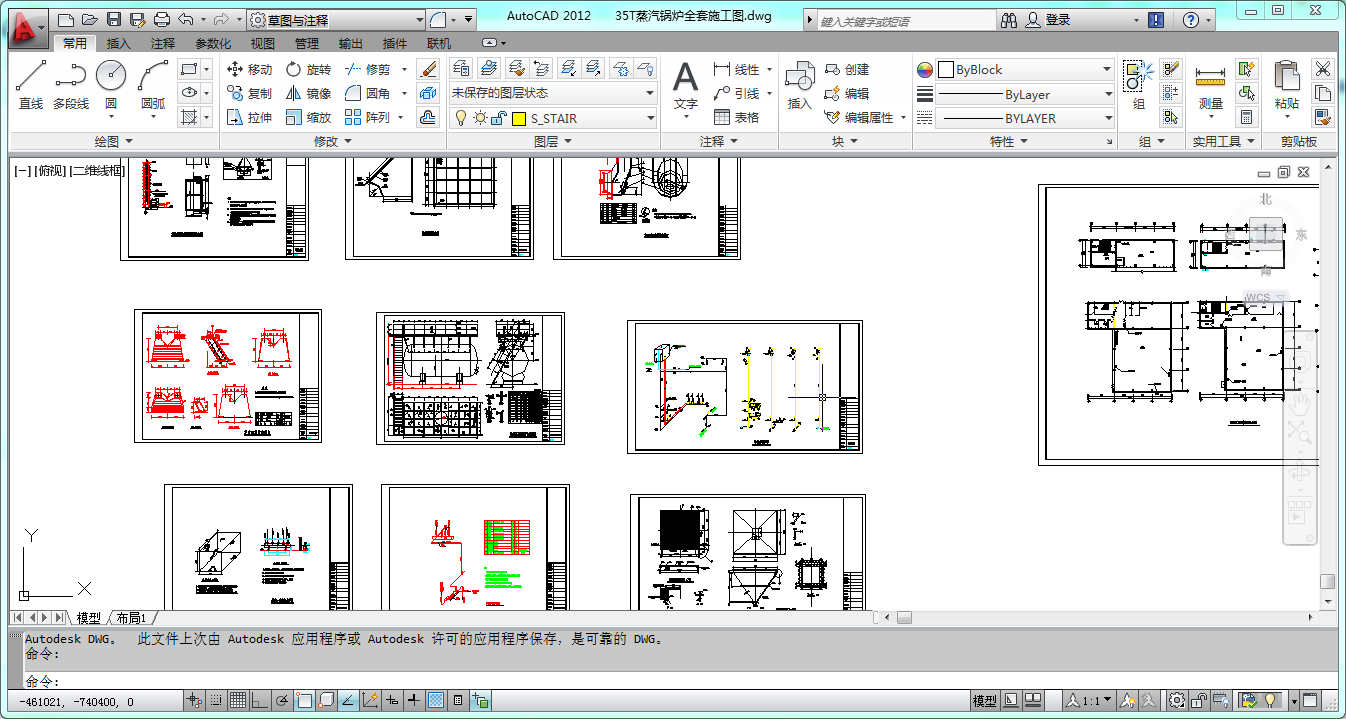Click the ByBlock white color swatch

coord(946,70)
